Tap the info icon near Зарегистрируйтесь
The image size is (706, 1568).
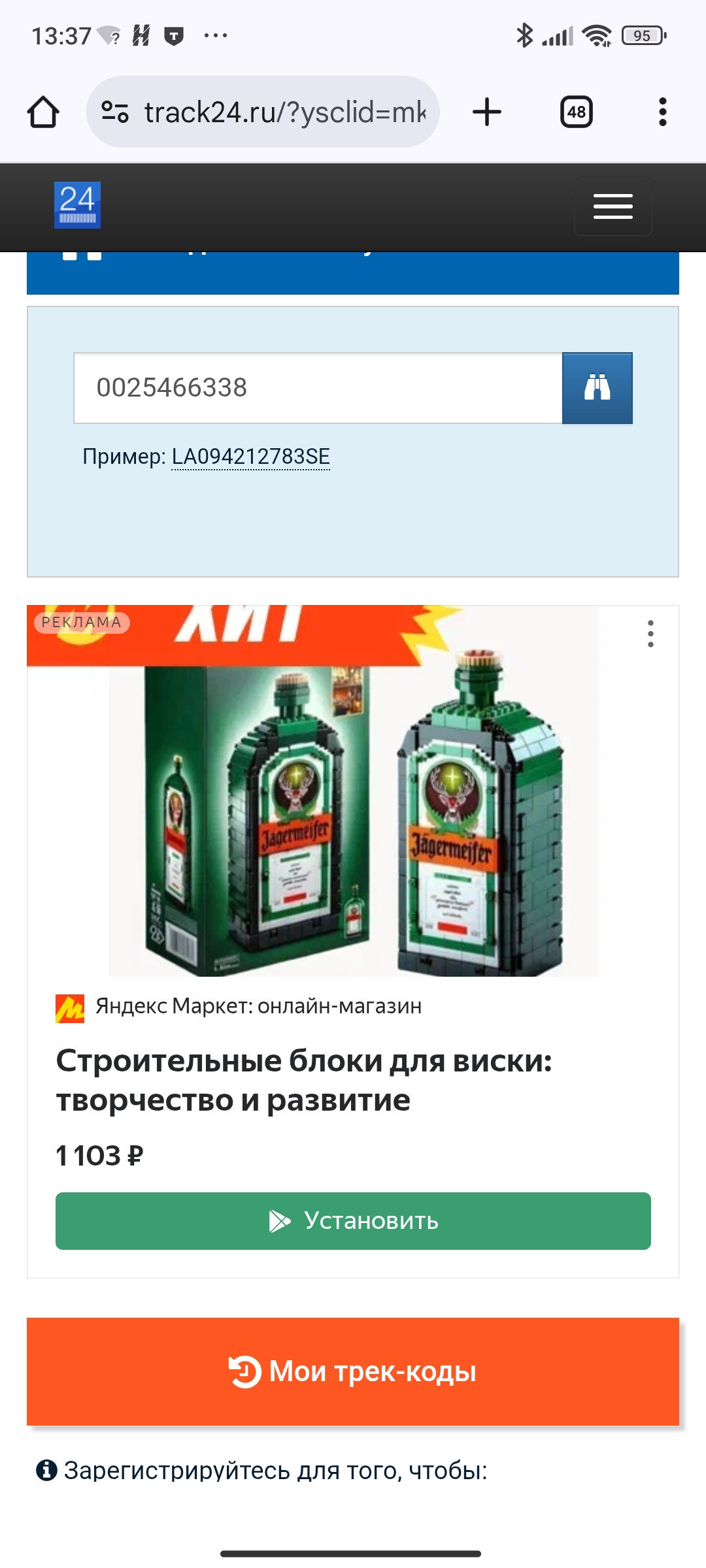pyautogui.click(x=46, y=1470)
